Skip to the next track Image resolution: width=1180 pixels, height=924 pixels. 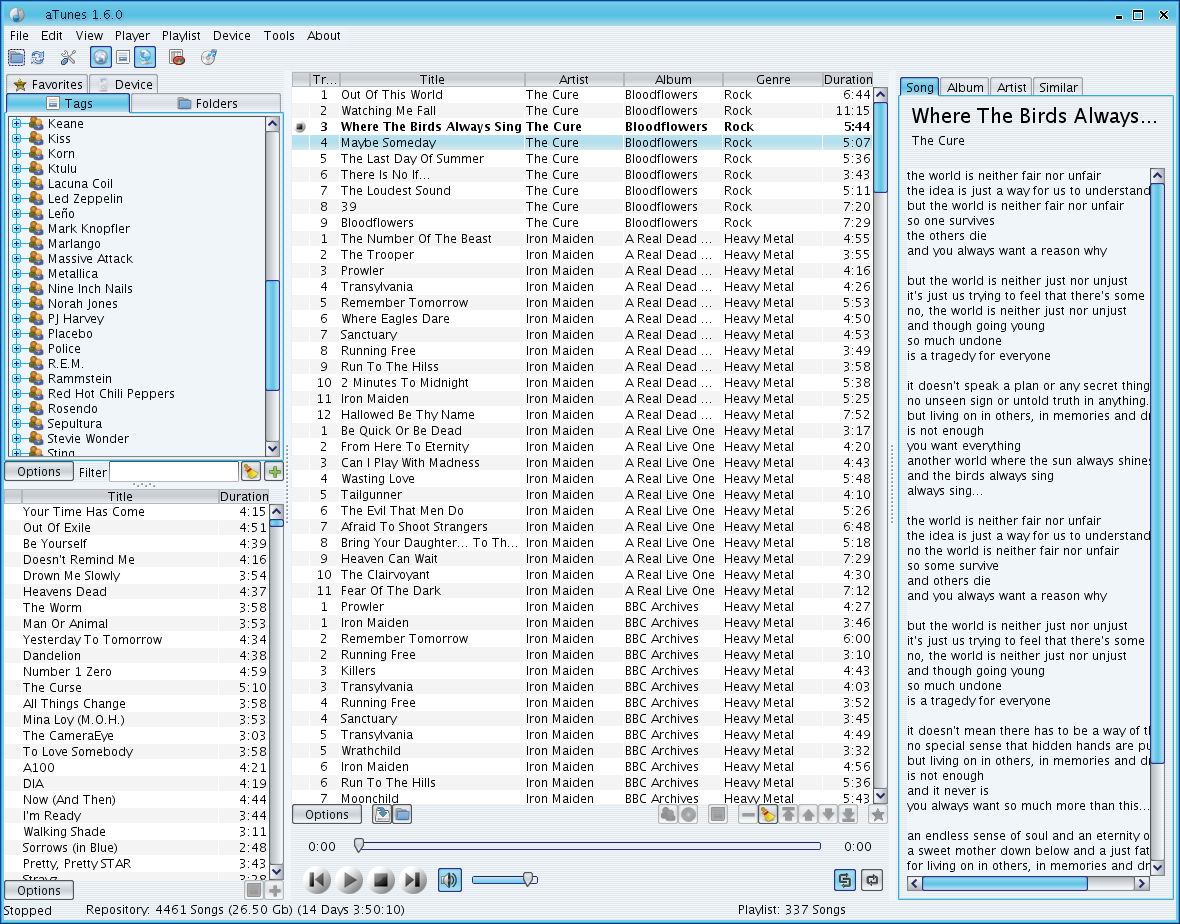[413, 880]
